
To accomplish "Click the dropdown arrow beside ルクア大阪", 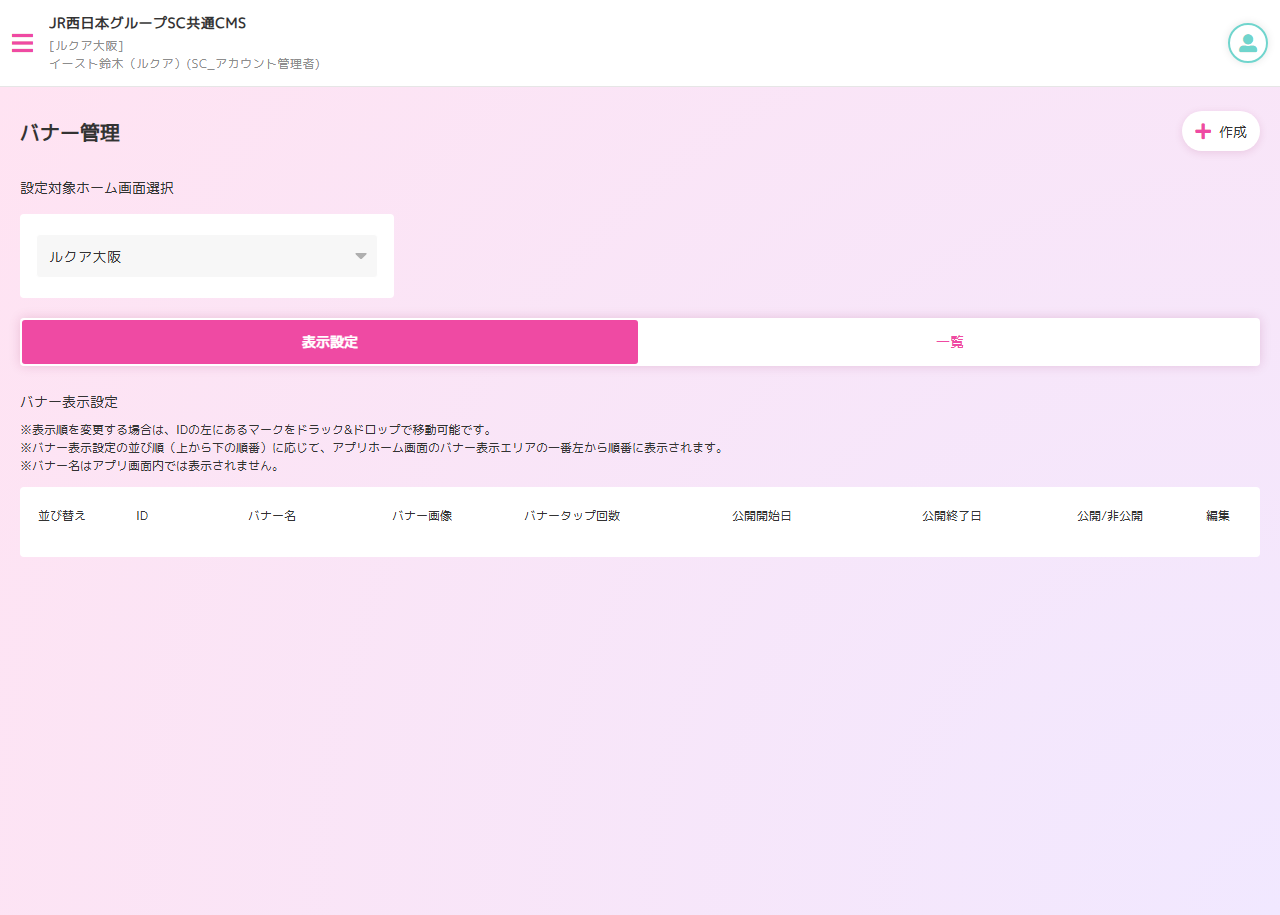I will (361, 256).
